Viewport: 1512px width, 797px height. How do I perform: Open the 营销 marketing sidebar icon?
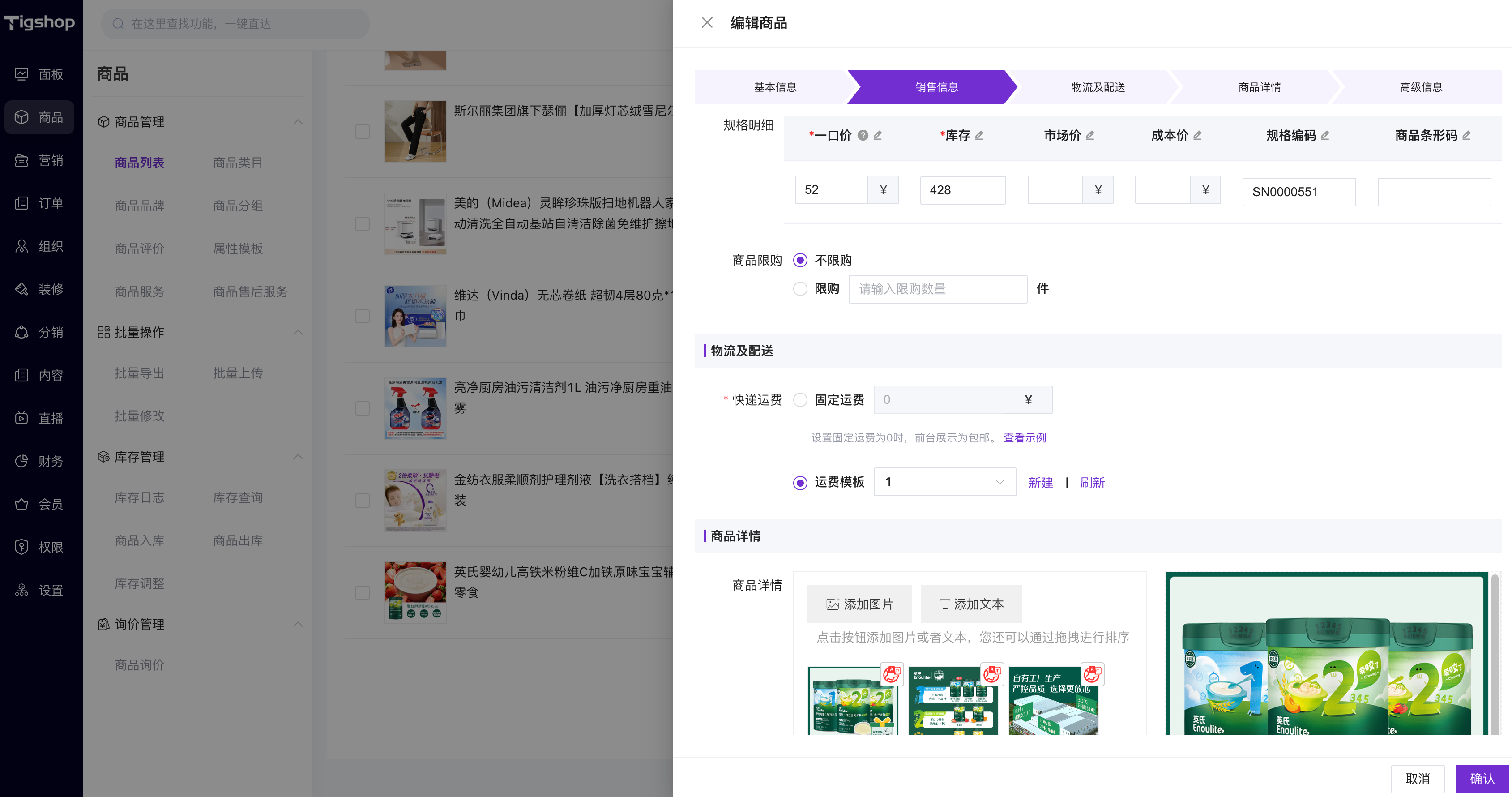click(22, 160)
